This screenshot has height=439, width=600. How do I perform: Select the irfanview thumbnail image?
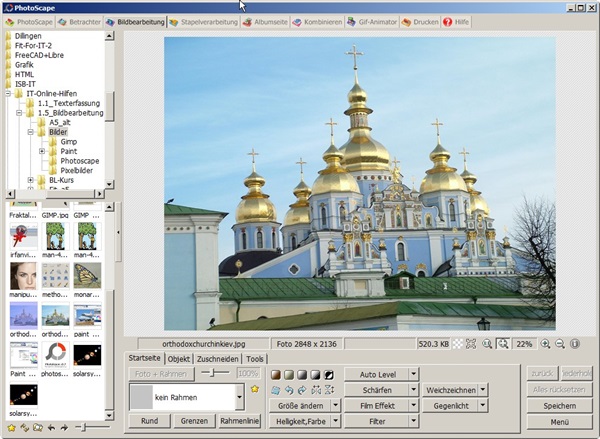24,238
